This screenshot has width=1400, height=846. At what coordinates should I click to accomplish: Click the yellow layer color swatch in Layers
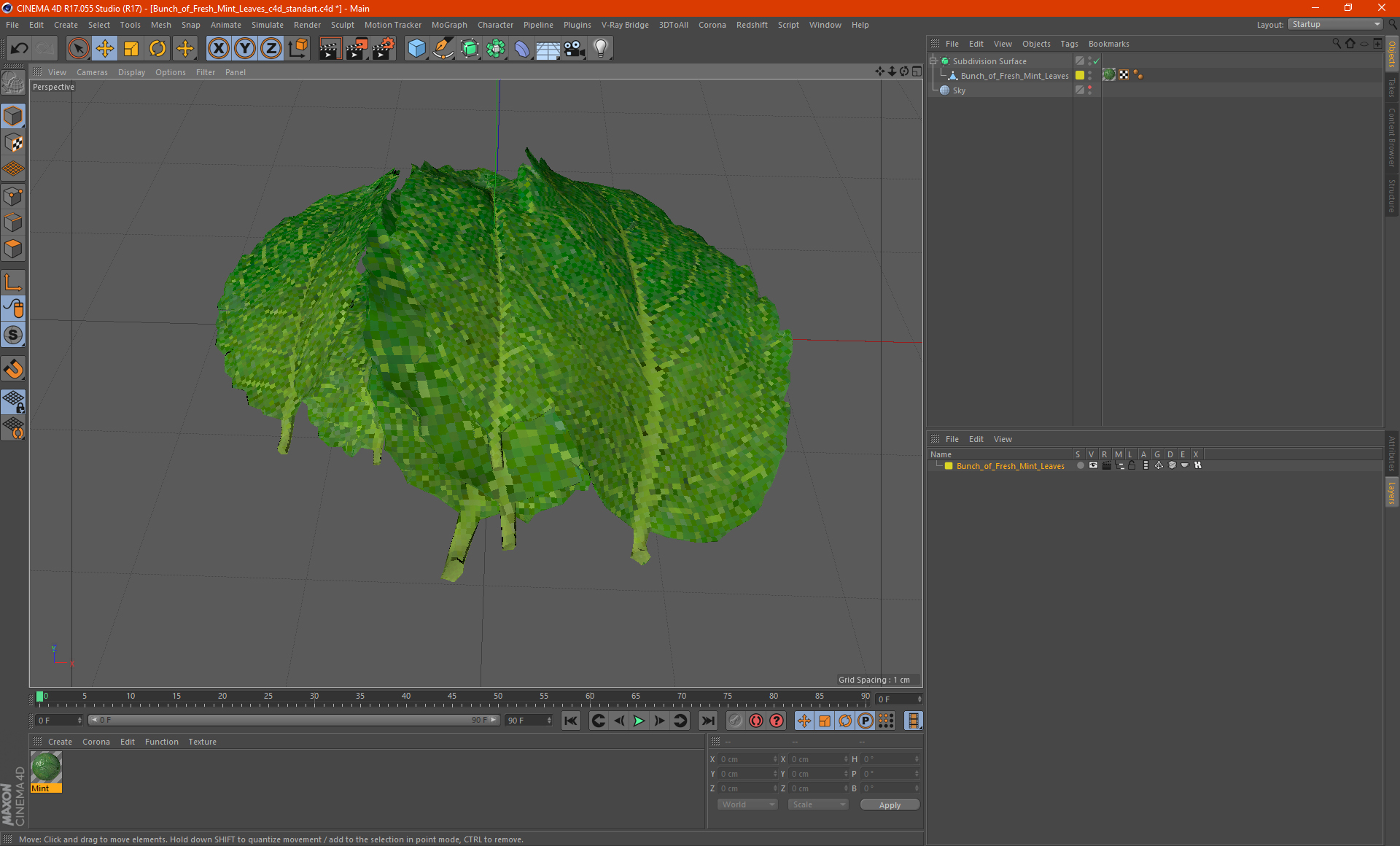coord(949,466)
